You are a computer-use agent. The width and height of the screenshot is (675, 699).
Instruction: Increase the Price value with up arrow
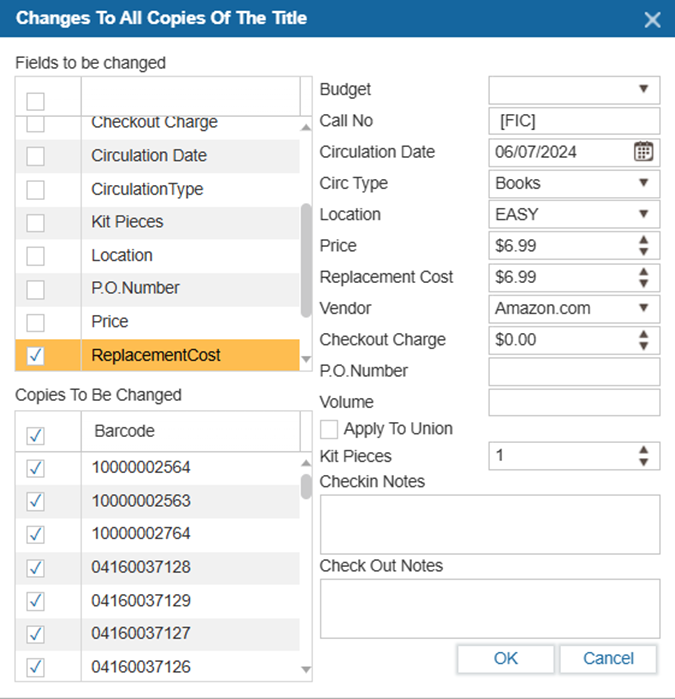(643, 240)
